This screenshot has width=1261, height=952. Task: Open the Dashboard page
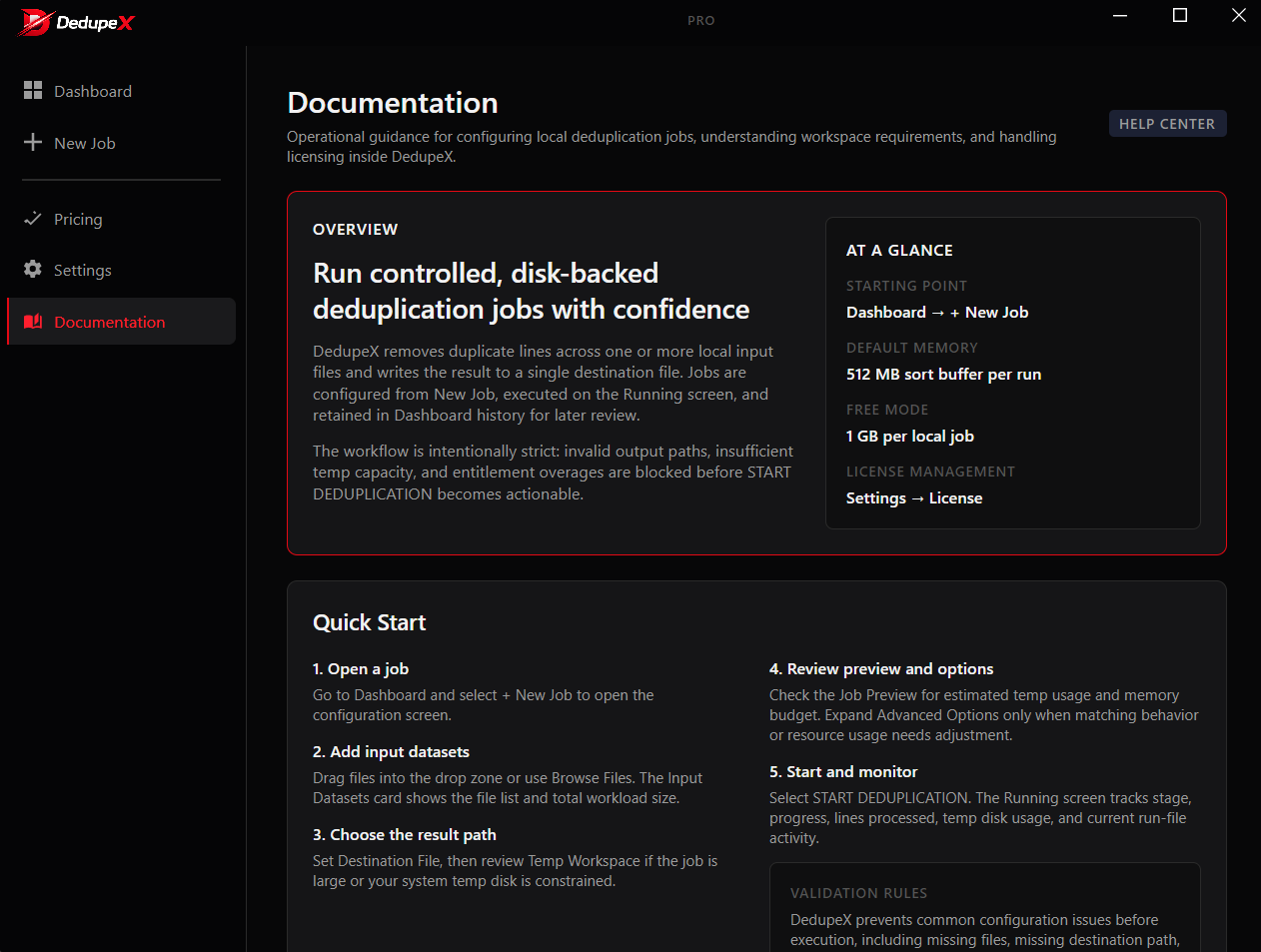click(x=121, y=91)
